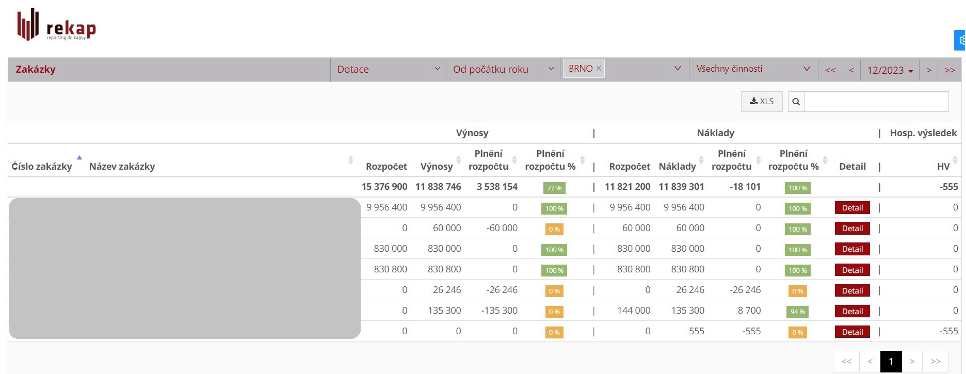Click the 8 700 cost fulfillment cell

[750, 311]
